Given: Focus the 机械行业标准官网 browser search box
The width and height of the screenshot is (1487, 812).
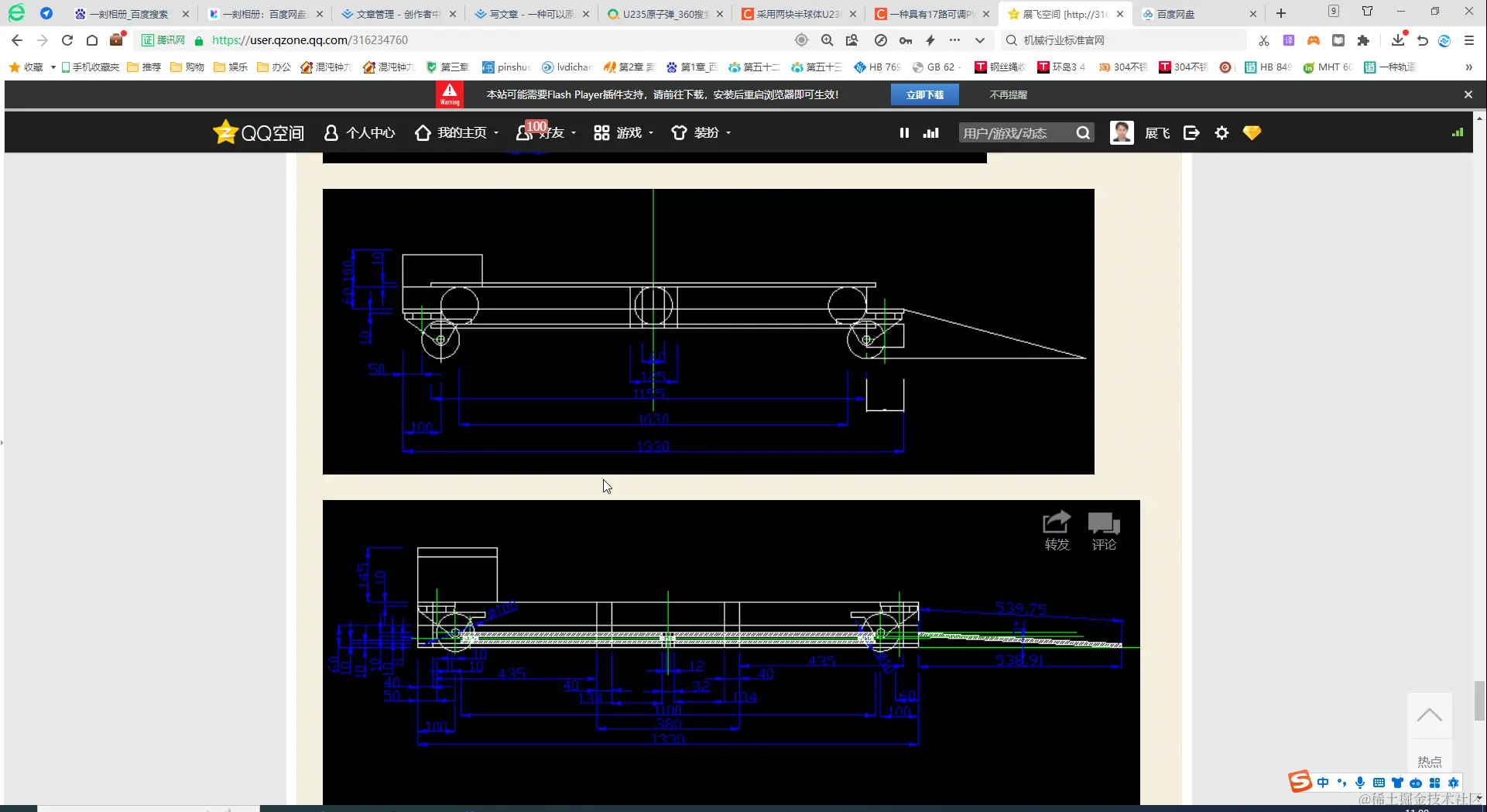Looking at the screenshot, I should coord(1124,40).
